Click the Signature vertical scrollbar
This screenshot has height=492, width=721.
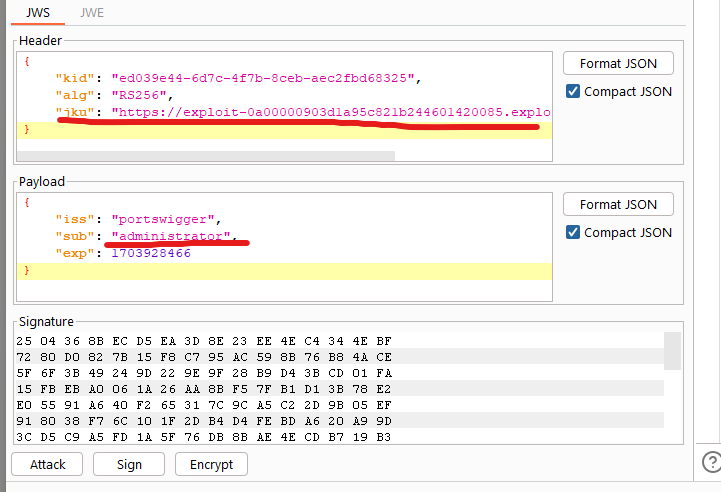click(x=672, y=351)
